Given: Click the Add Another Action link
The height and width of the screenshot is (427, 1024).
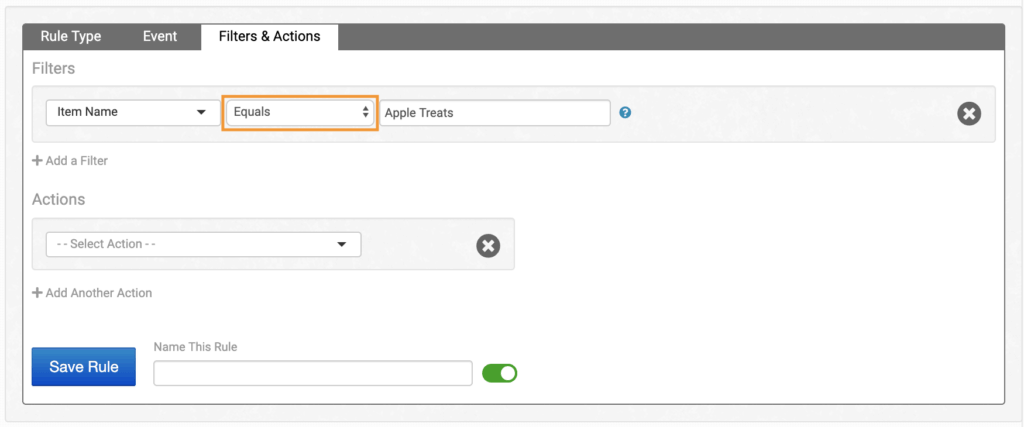Looking at the screenshot, I should click(98, 293).
